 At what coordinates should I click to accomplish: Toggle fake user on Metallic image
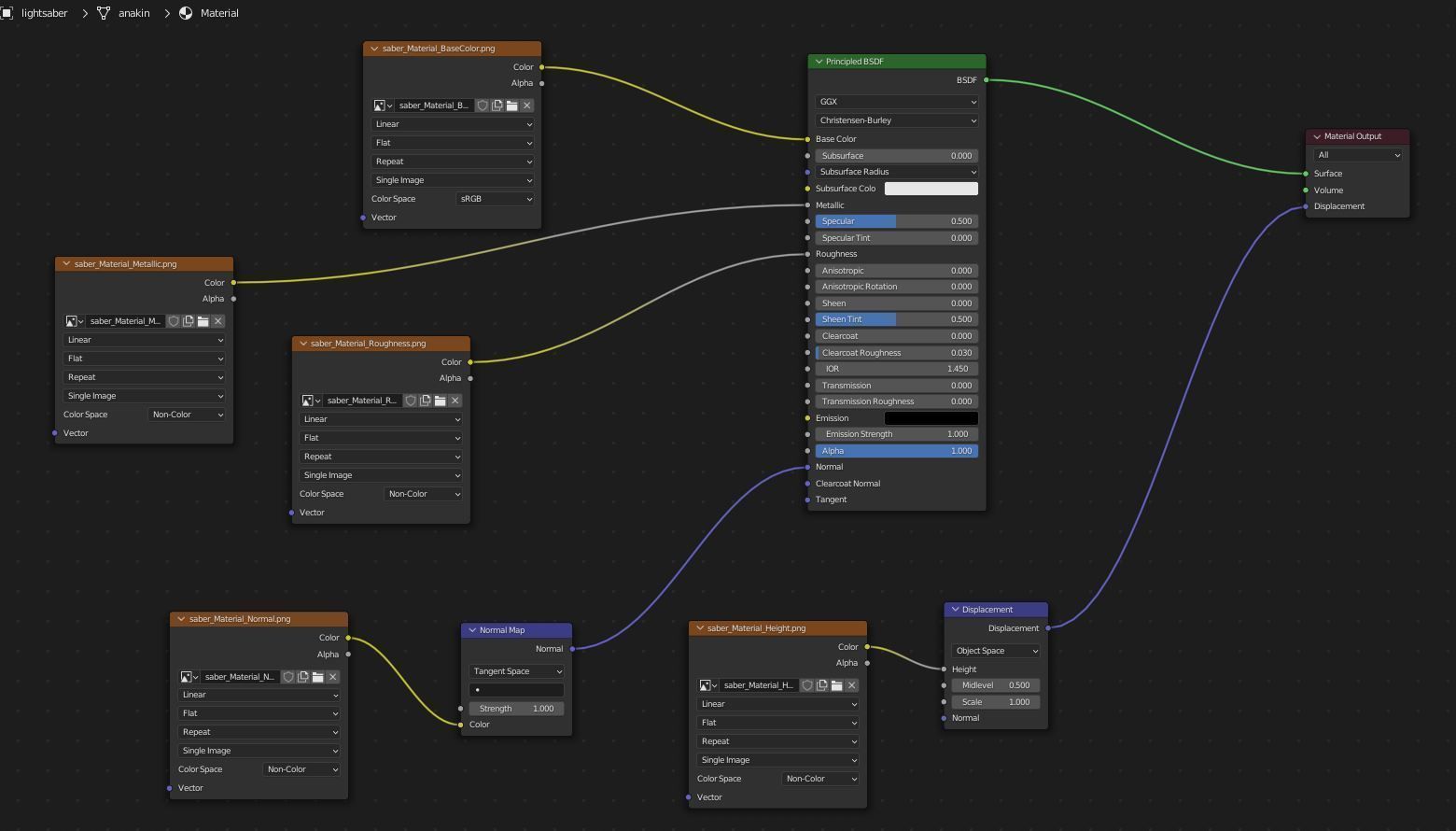[x=174, y=321]
